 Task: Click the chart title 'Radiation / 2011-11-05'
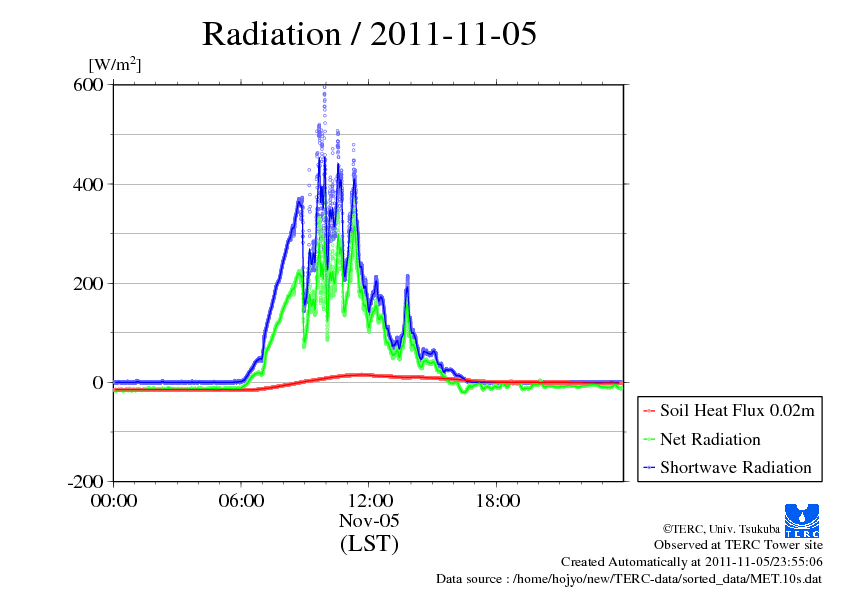click(x=369, y=34)
